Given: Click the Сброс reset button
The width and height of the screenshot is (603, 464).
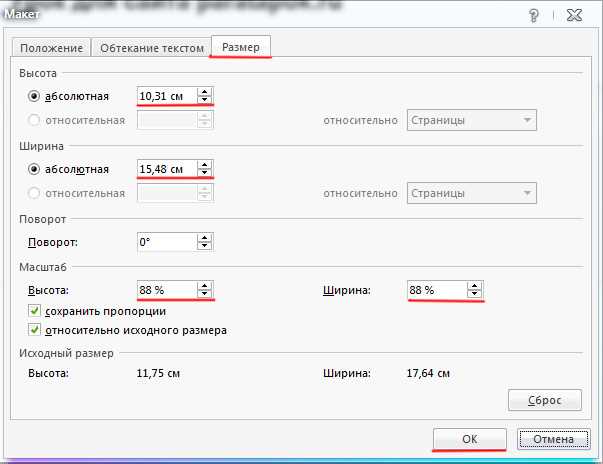Looking at the screenshot, I should click(x=545, y=400).
